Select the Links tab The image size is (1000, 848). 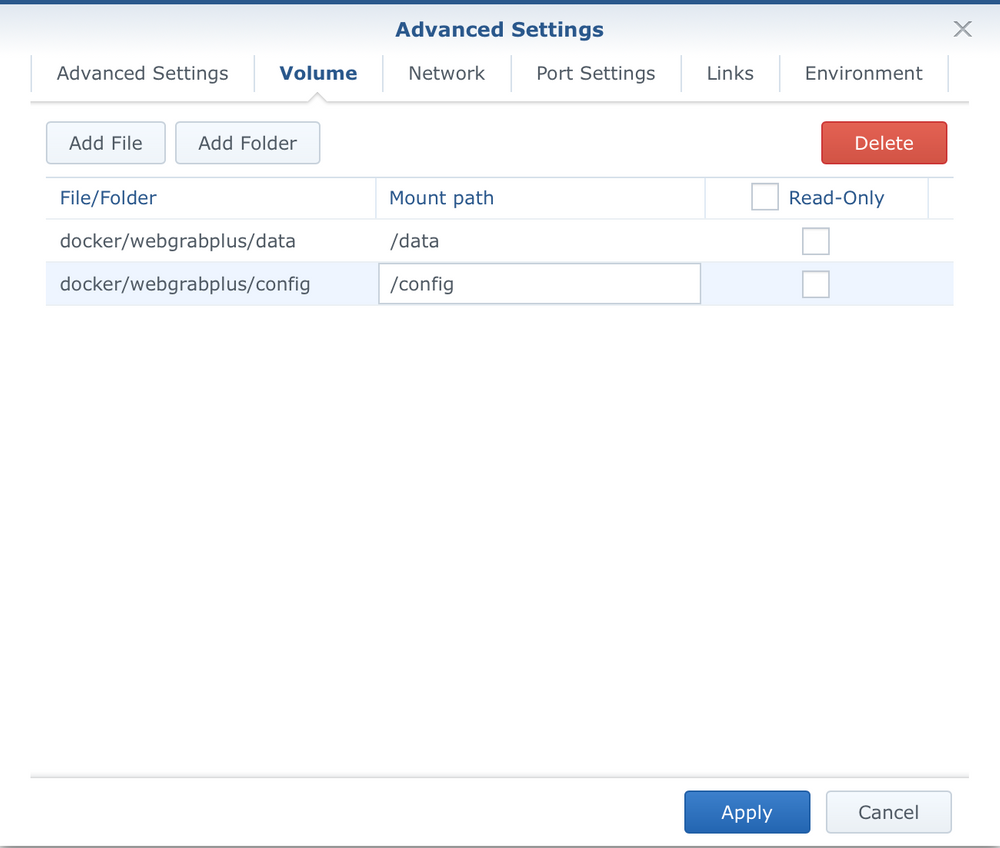[x=730, y=73]
